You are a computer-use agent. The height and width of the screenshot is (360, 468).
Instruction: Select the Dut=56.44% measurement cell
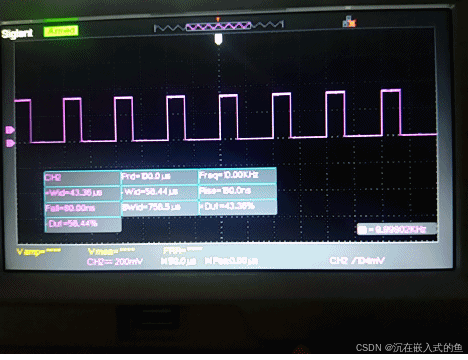coord(83,224)
